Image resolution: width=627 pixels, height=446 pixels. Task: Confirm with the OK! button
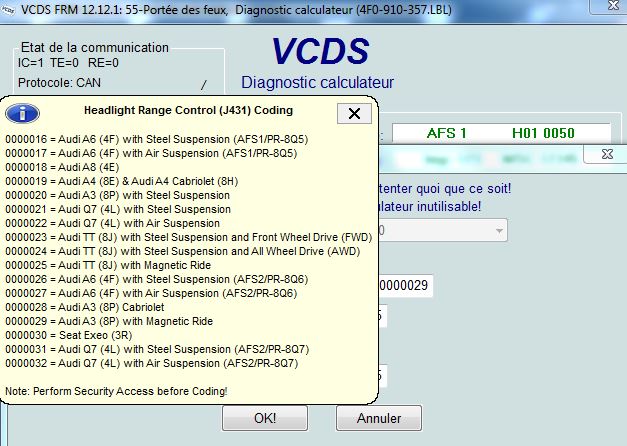point(265,418)
